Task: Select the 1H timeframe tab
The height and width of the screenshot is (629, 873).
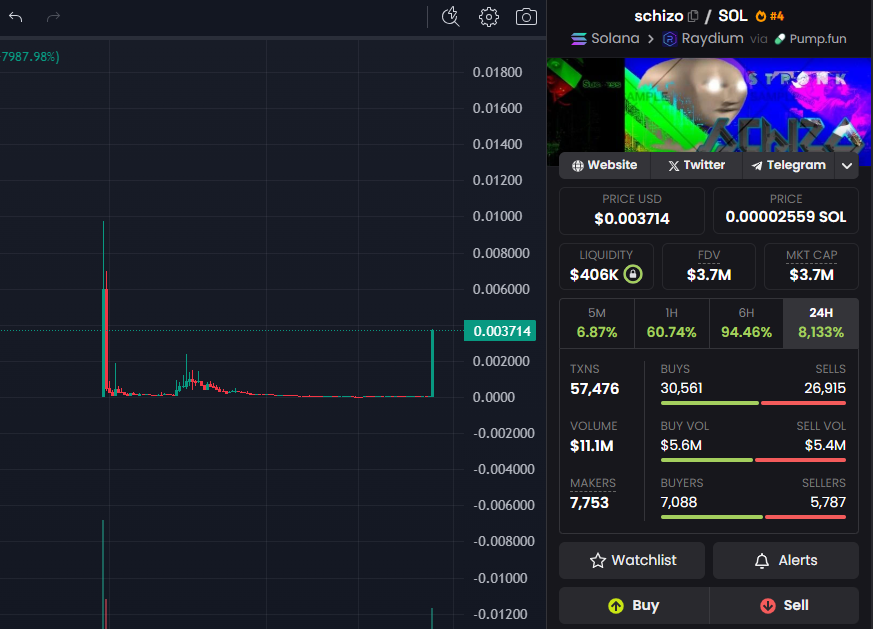Action: (671, 323)
